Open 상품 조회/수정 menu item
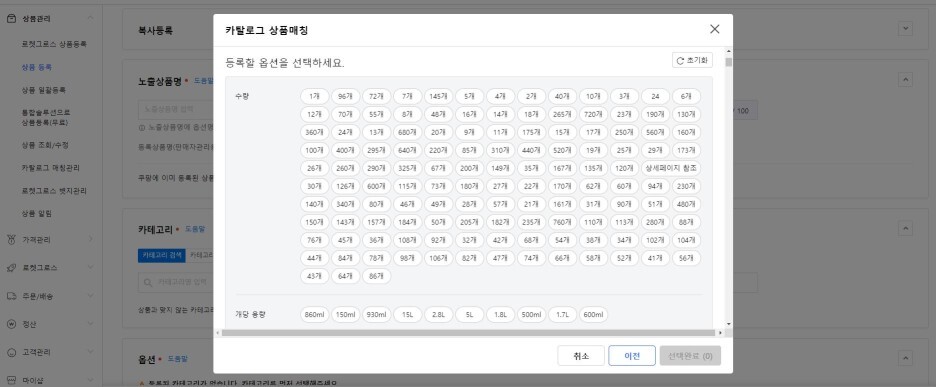Image resolution: width=936 pixels, height=387 pixels. click(45, 145)
